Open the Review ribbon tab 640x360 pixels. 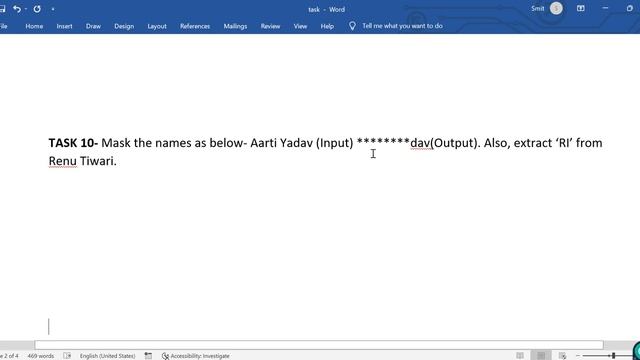(270, 26)
